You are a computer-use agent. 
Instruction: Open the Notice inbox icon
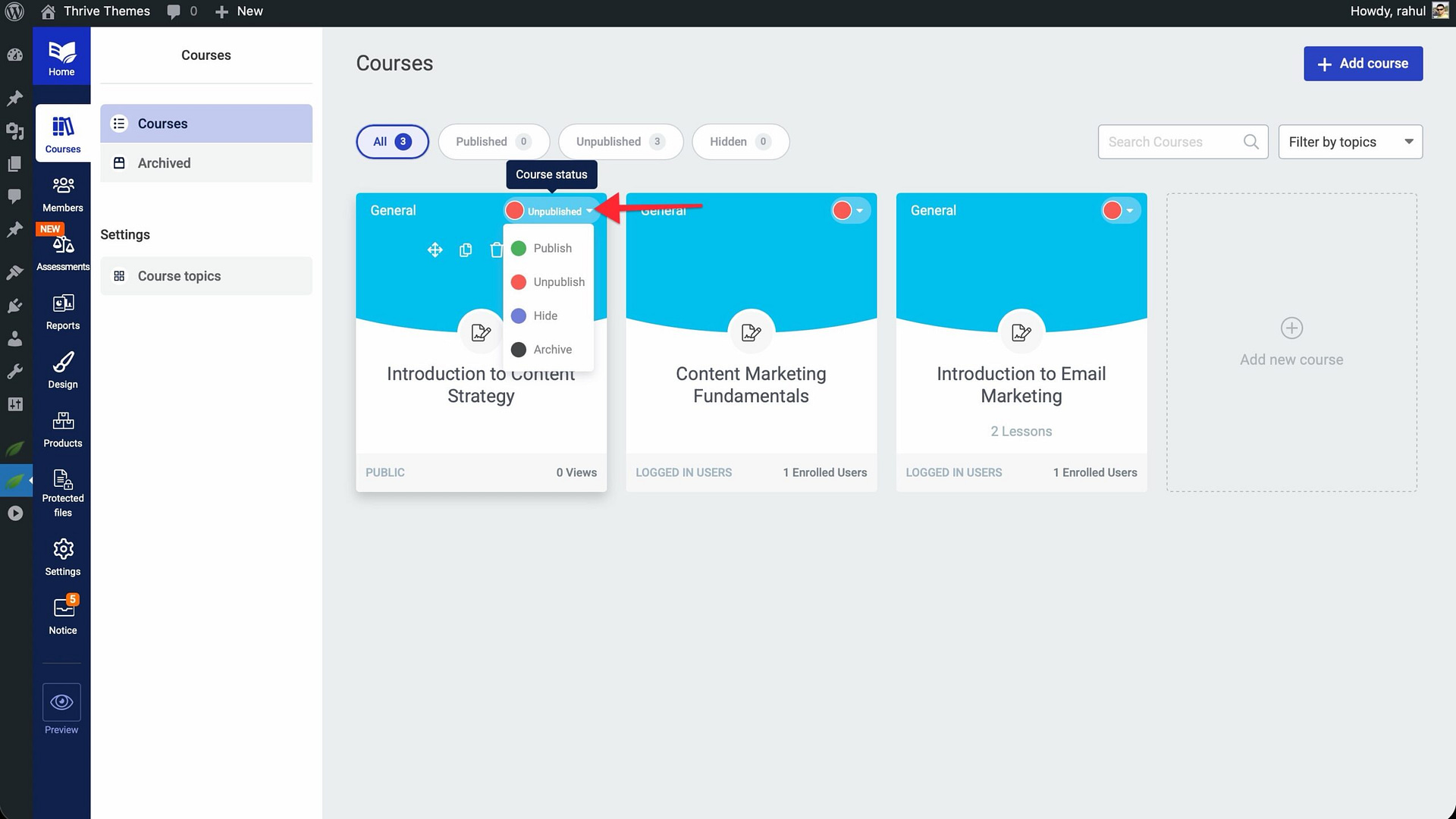(64, 607)
